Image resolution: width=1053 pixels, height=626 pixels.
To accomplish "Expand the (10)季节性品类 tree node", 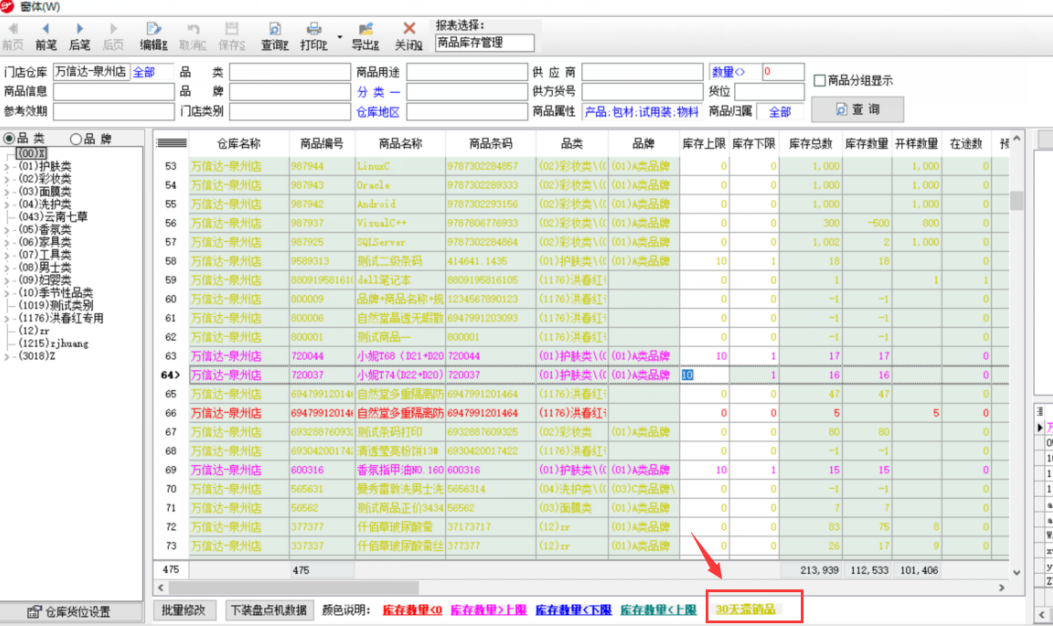I will tap(7, 293).
